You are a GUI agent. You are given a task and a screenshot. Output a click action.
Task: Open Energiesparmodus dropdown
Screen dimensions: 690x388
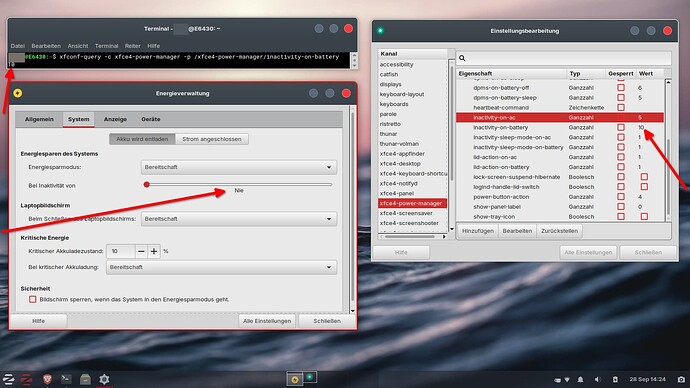239,167
